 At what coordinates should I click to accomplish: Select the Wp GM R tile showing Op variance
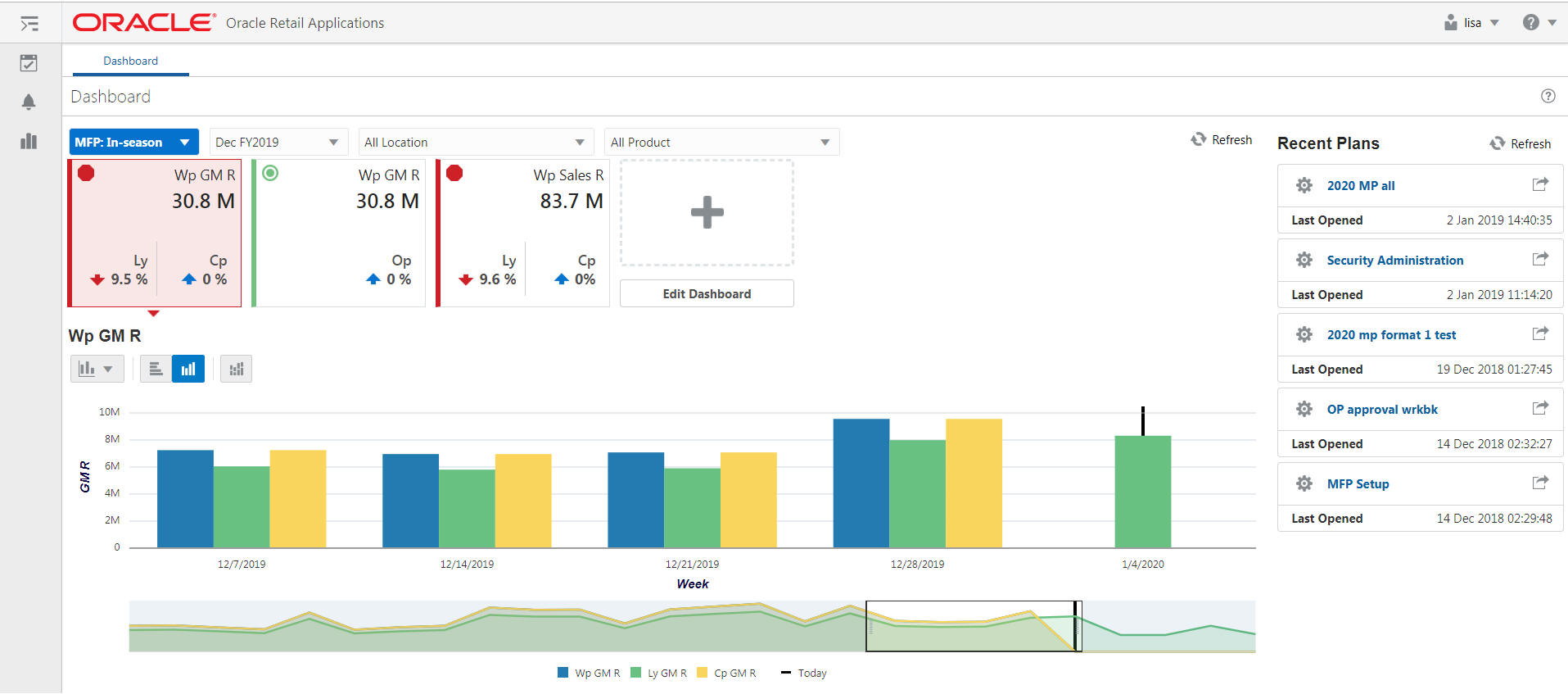tap(338, 233)
